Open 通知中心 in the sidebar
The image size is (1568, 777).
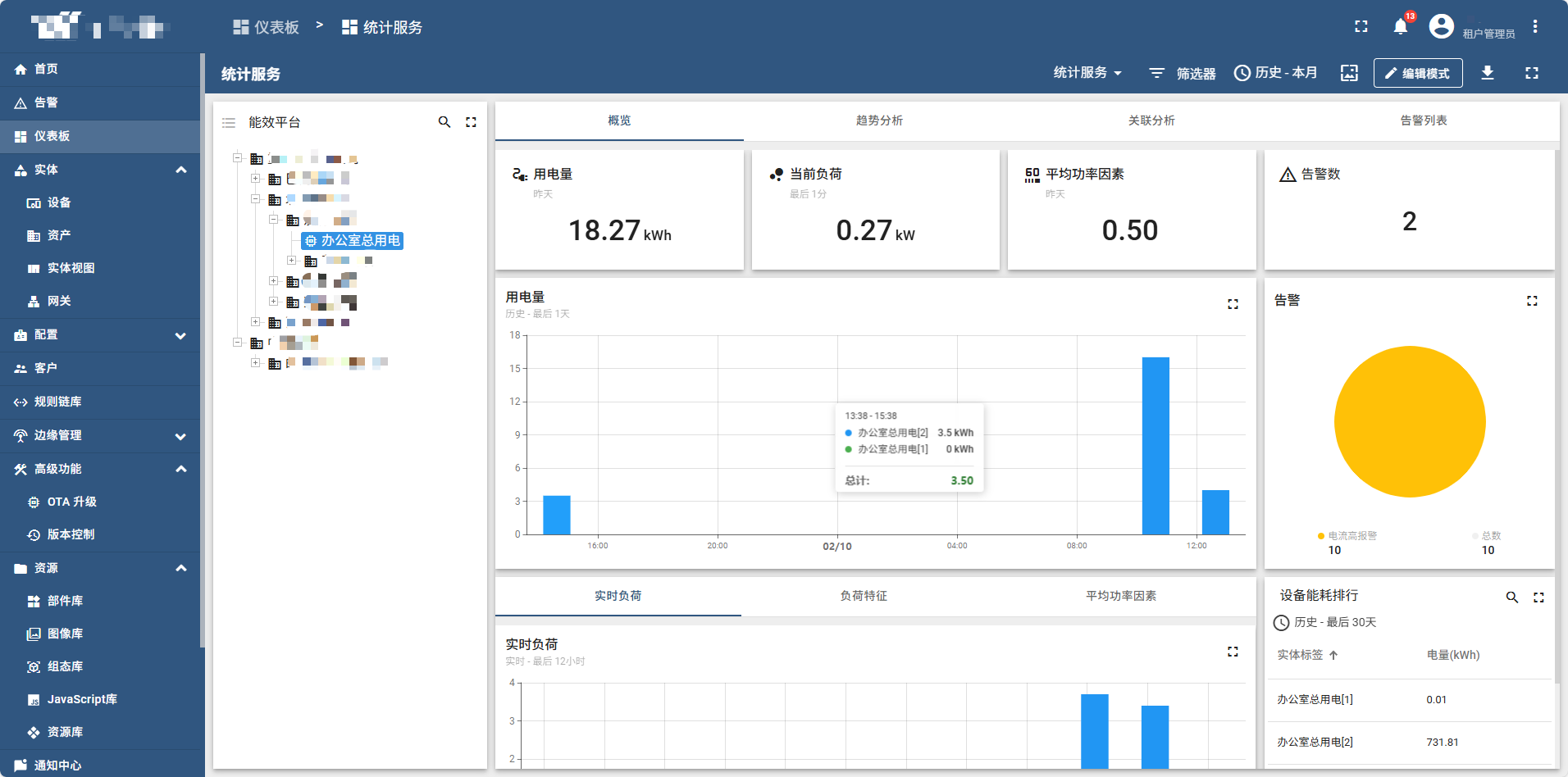[x=100, y=766]
